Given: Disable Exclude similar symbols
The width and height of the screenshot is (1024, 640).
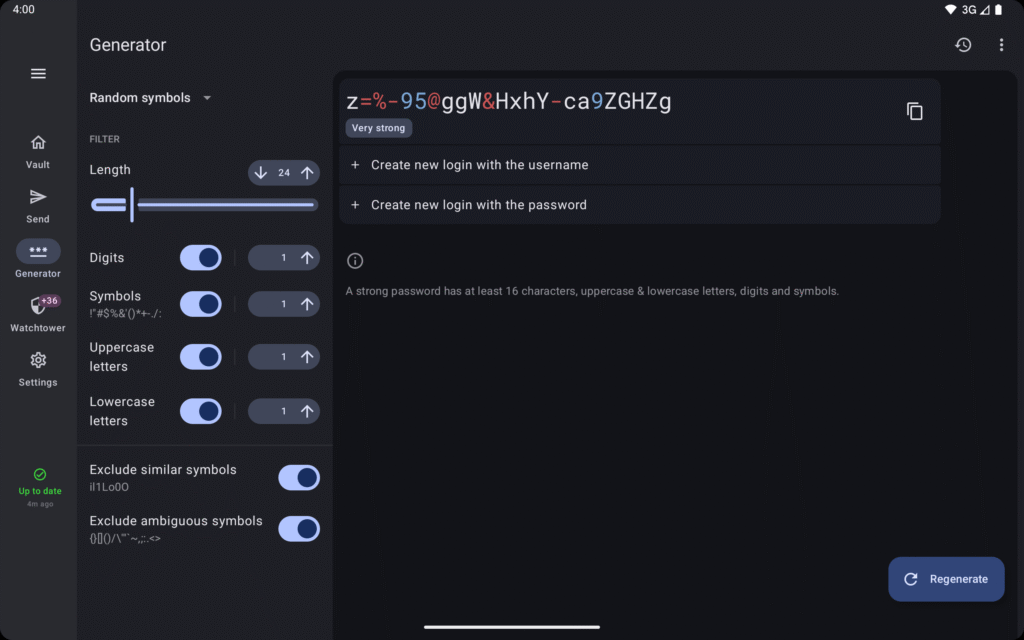Looking at the screenshot, I should click(299, 477).
